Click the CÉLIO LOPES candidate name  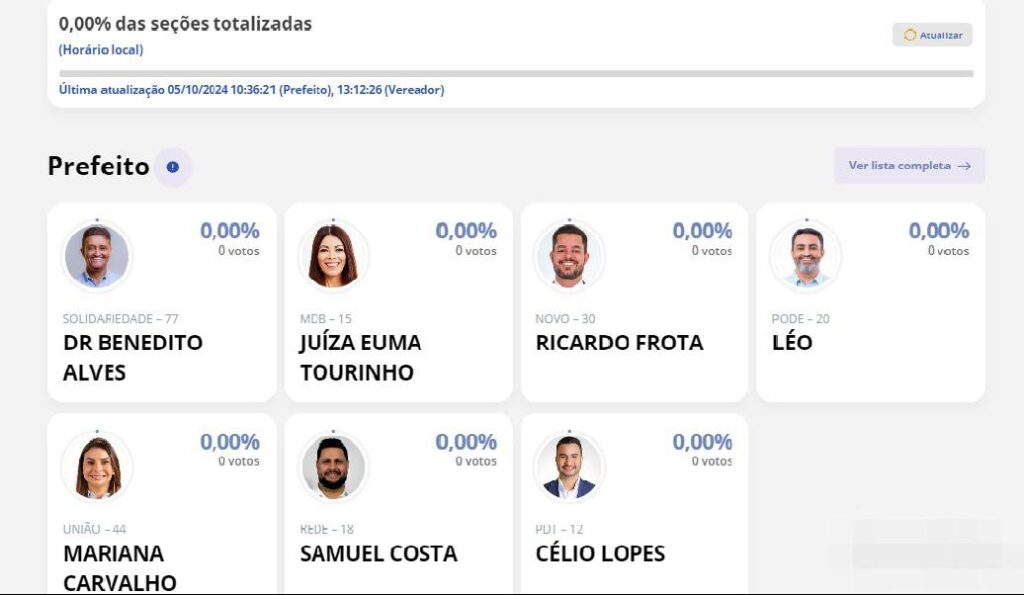(x=600, y=554)
